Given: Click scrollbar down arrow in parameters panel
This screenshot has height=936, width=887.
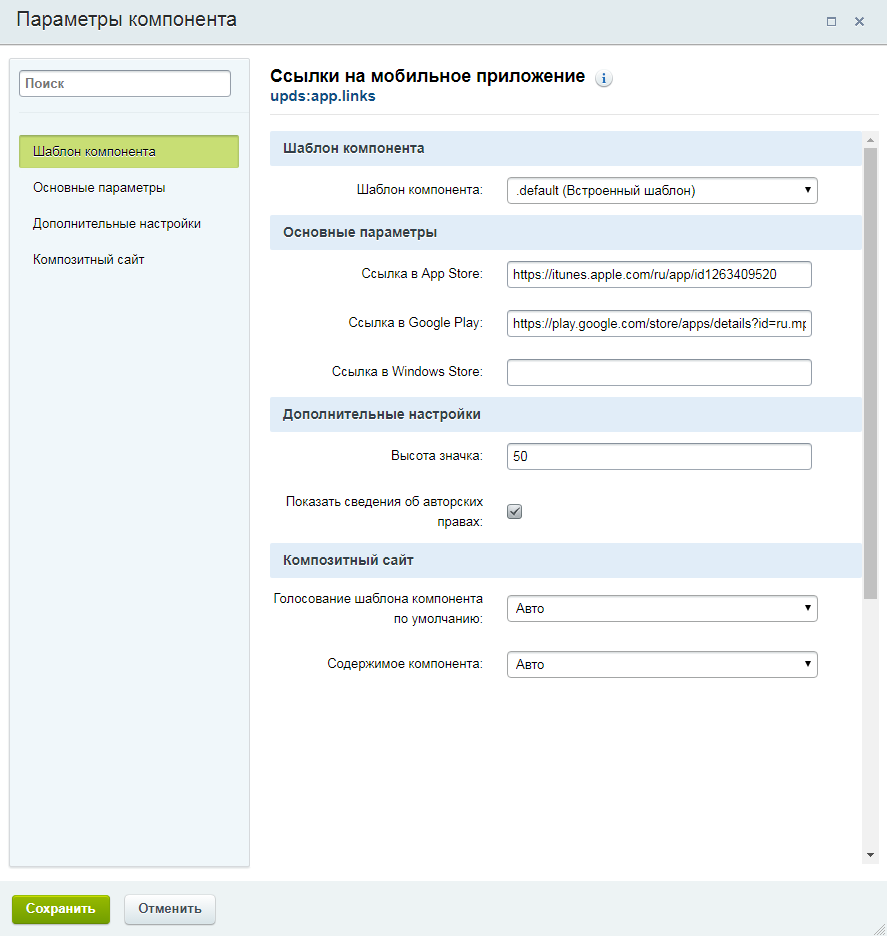Looking at the screenshot, I should tap(870, 855).
